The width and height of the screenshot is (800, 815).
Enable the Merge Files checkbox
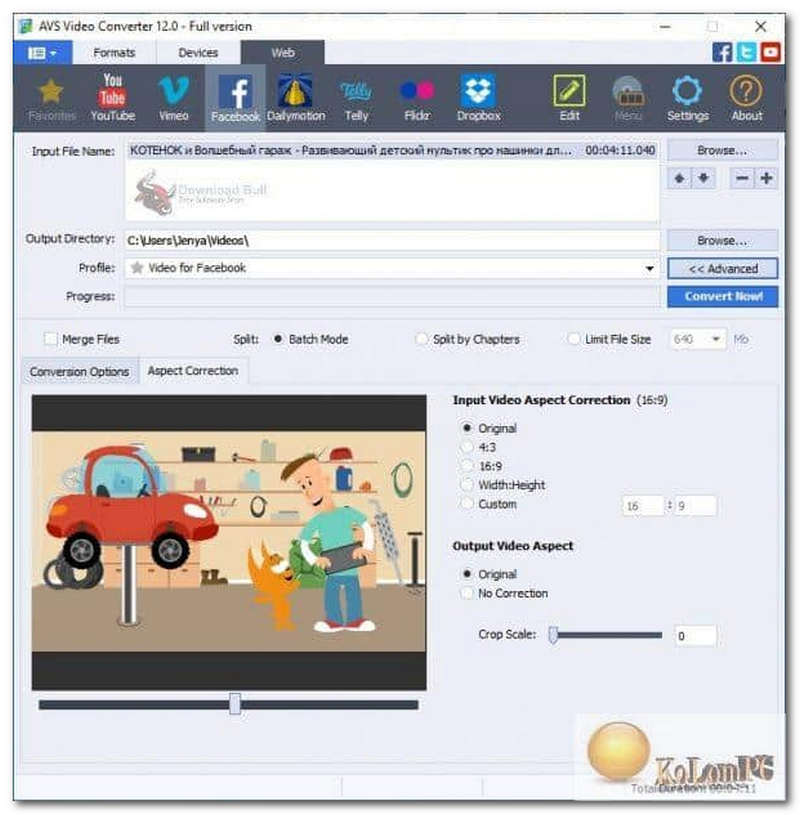[50, 339]
